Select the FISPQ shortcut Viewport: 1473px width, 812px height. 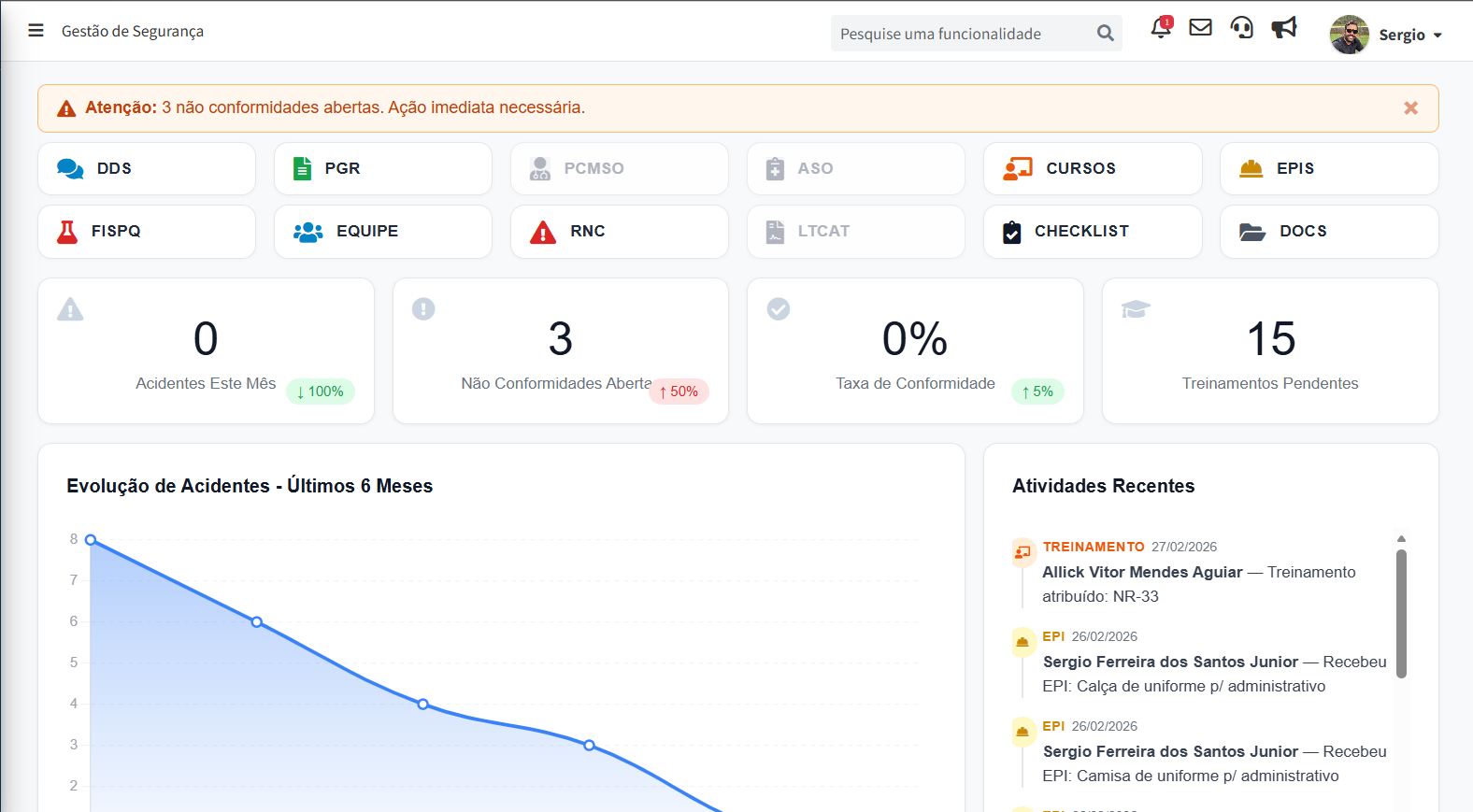click(147, 231)
